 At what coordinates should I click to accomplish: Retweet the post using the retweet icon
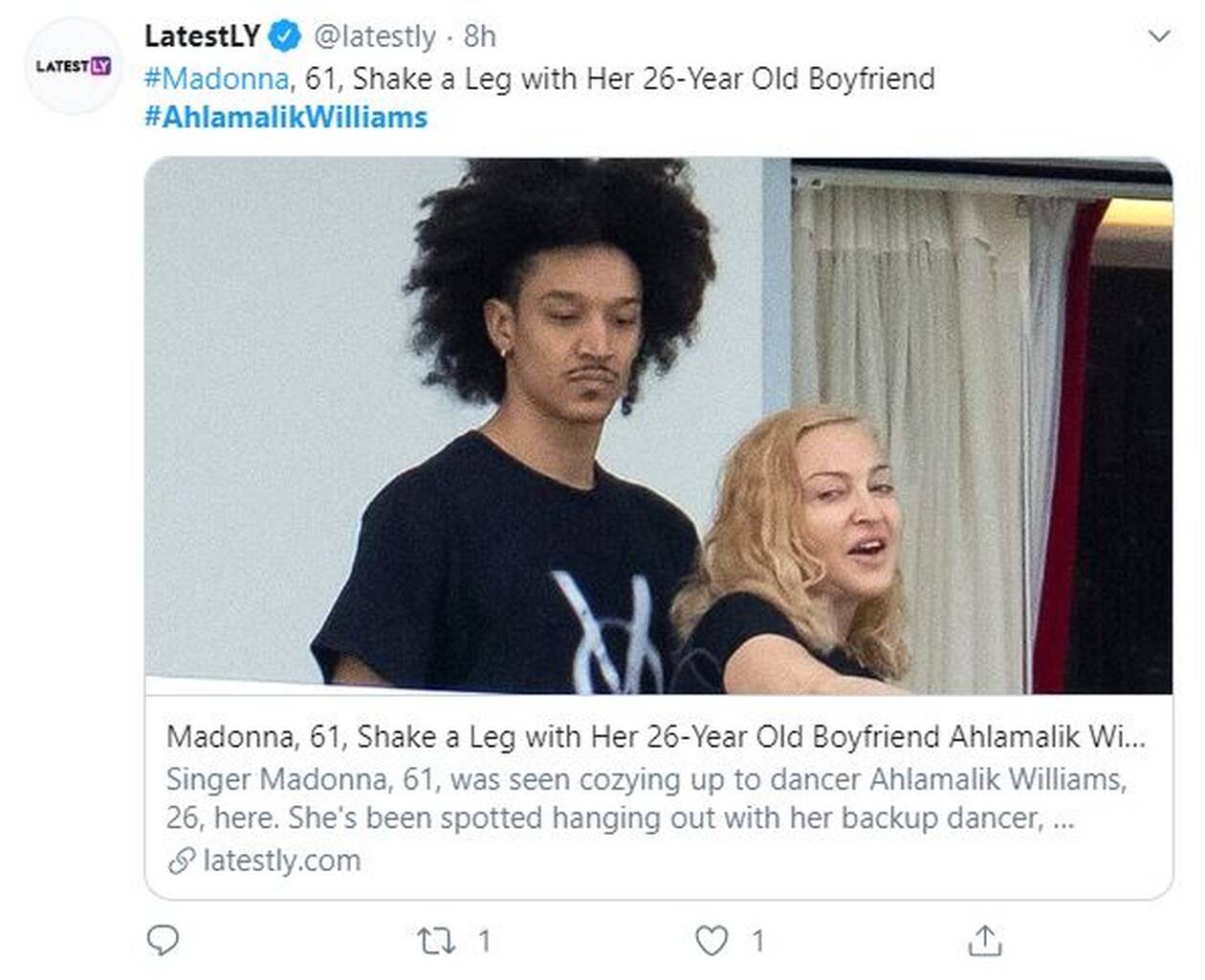tap(437, 942)
